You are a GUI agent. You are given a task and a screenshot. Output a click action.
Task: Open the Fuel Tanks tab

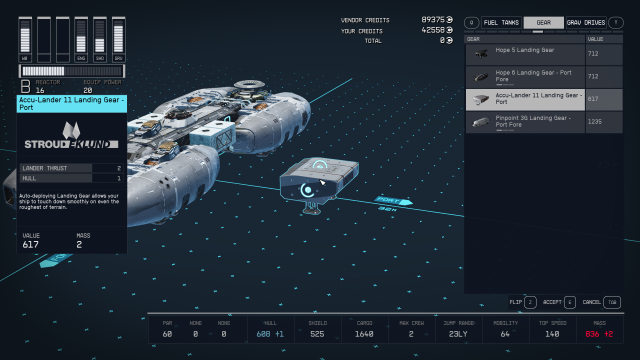[x=501, y=22]
